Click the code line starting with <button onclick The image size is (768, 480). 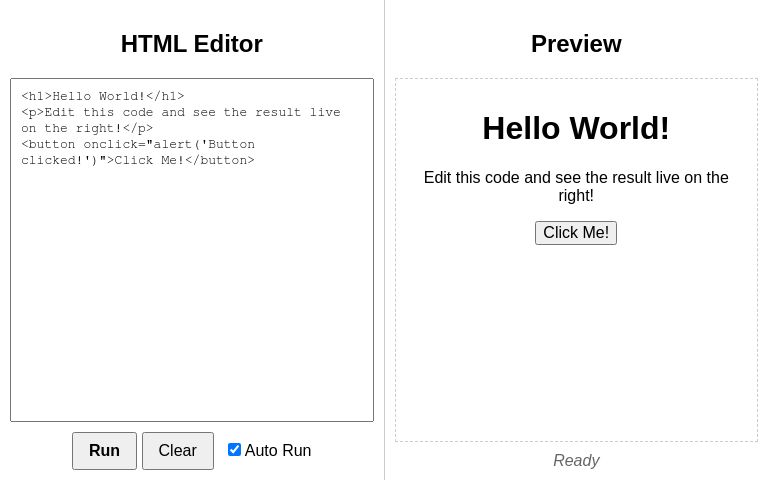coord(138,144)
